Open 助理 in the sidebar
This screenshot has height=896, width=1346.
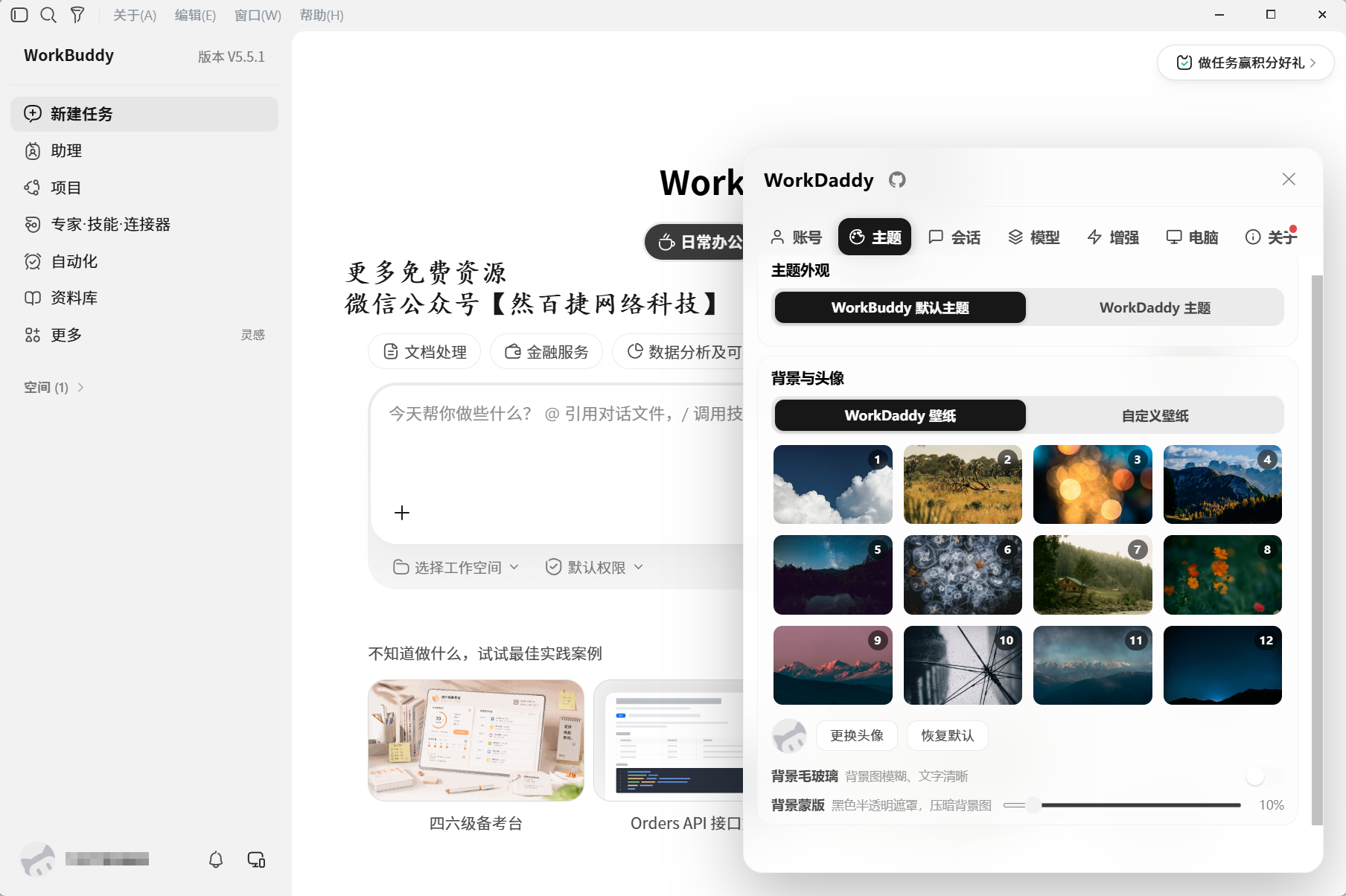(144, 151)
